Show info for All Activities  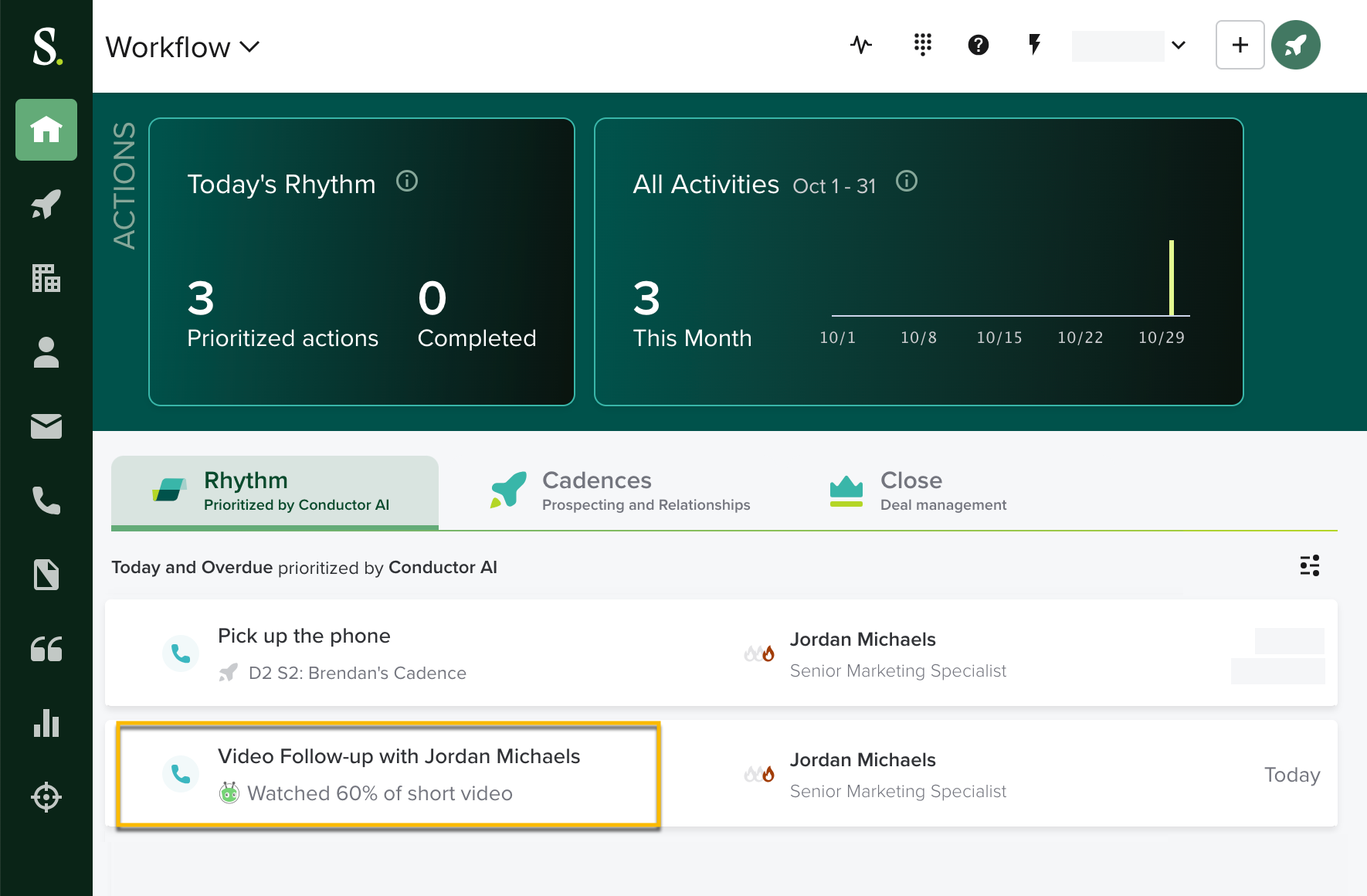click(907, 182)
